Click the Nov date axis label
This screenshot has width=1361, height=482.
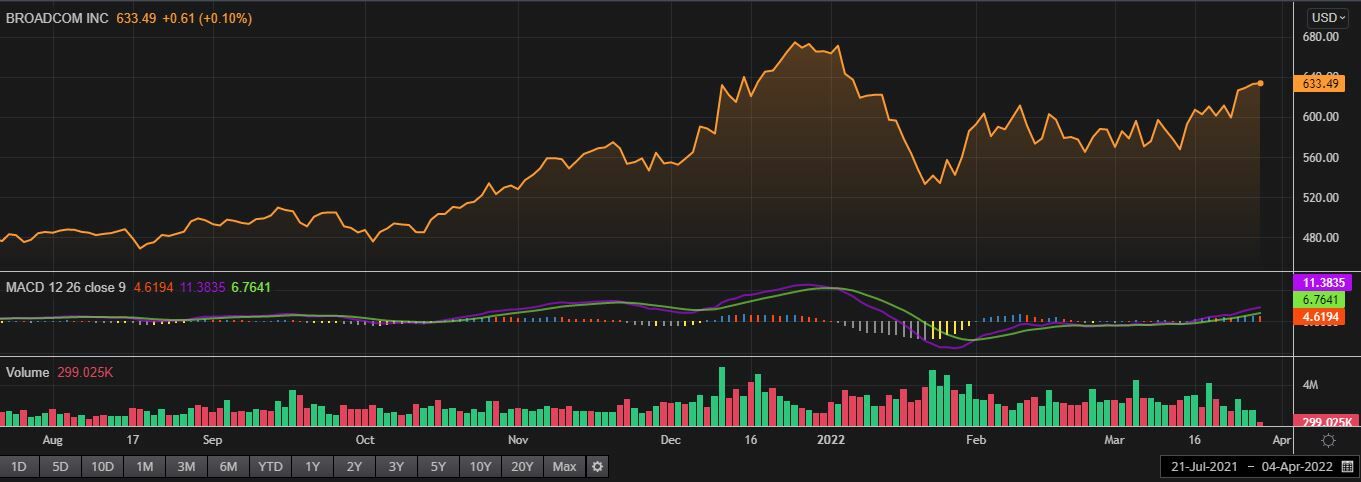click(517, 440)
